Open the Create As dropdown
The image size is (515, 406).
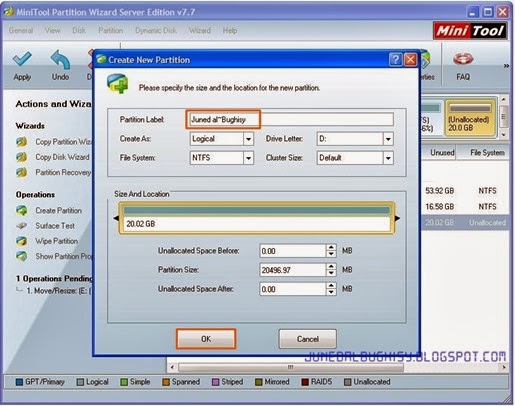(x=249, y=139)
